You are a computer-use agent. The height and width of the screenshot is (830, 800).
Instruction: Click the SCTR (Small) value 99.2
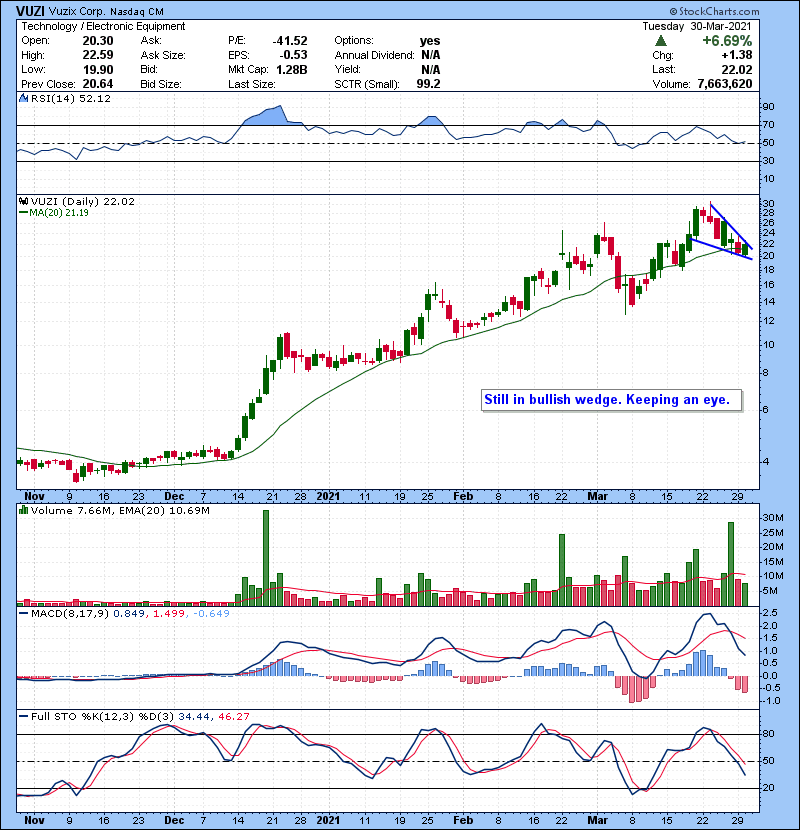[x=428, y=84]
